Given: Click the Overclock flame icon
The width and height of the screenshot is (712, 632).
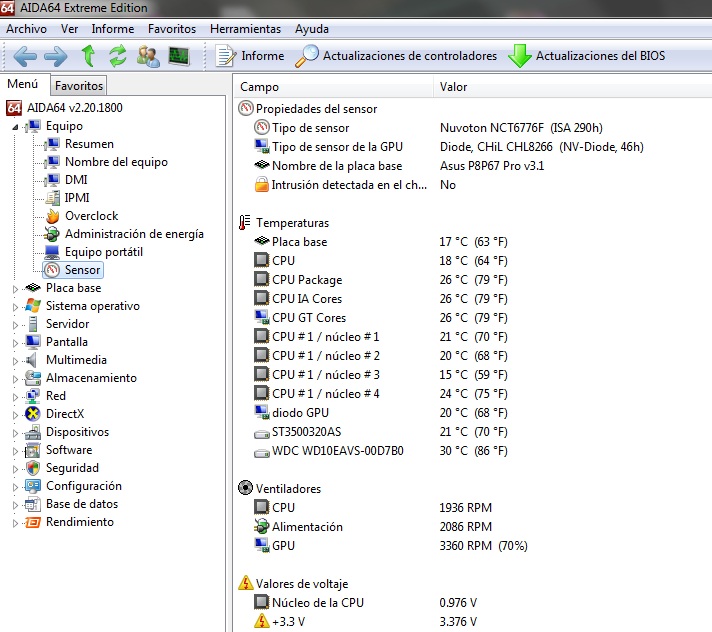Looking at the screenshot, I should pos(53,216).
